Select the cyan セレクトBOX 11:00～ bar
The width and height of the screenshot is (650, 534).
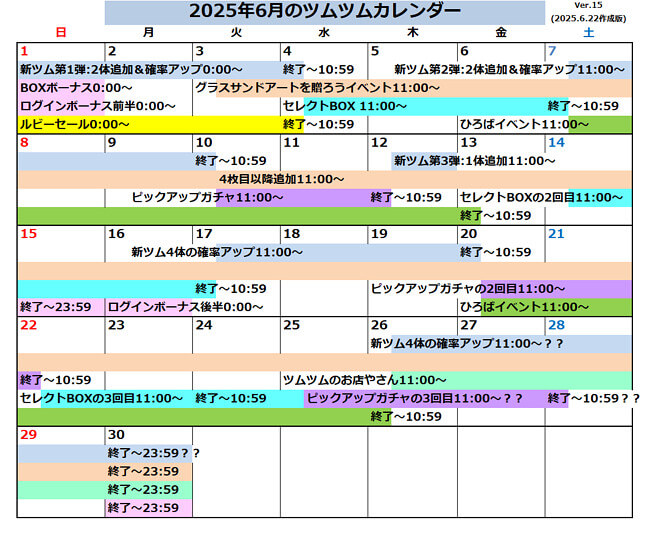338,106
